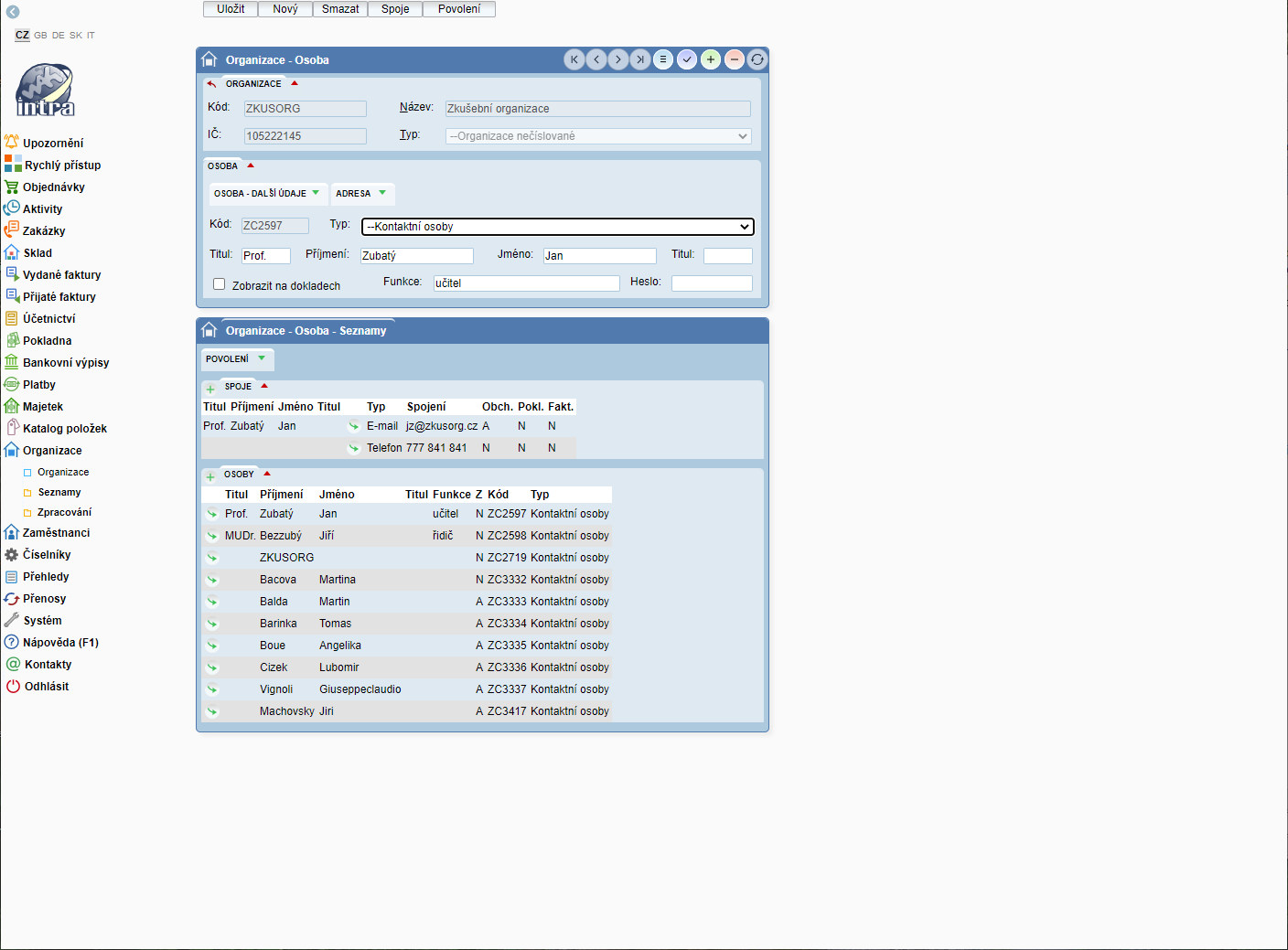The image size is (1288, 950).
Task: Open the Barinka Tomas row arrow icon
Action: tap(212, 624)
